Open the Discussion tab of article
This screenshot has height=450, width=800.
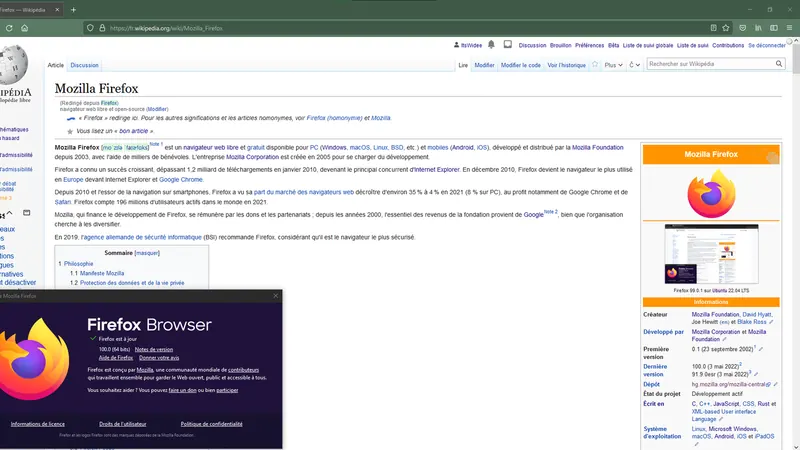click(x=85, y=65)
